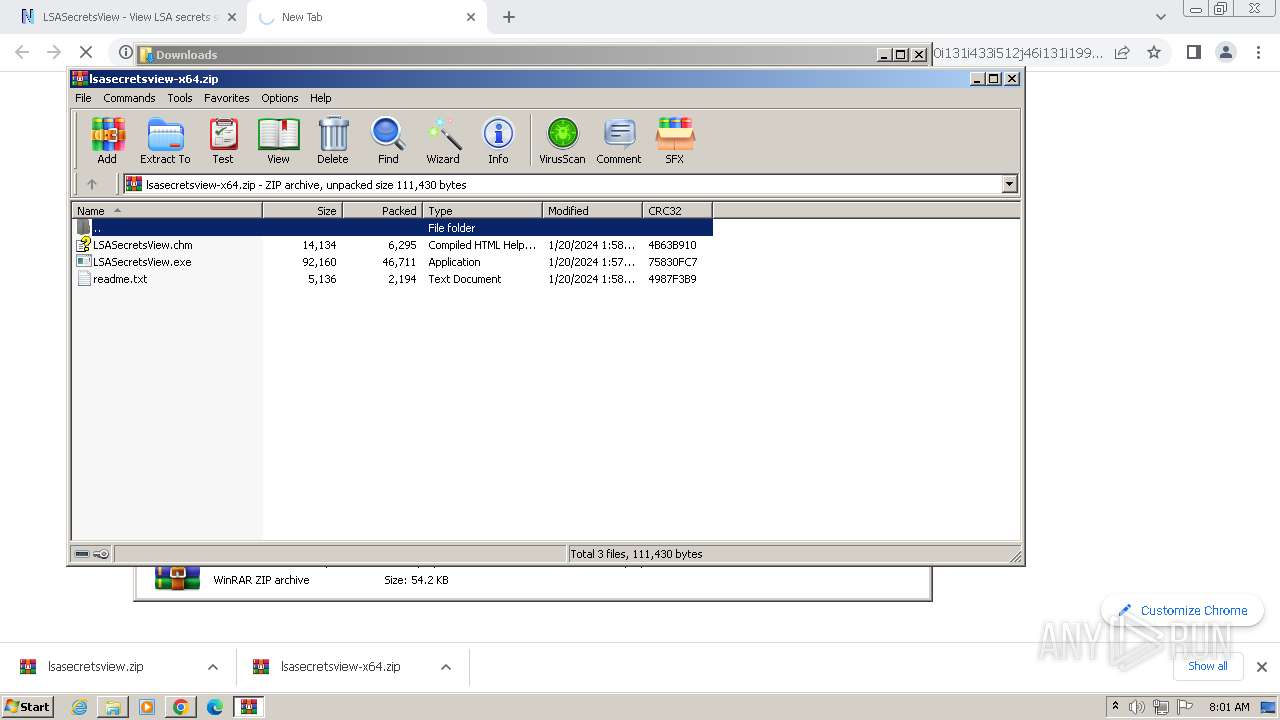Sort by Name column header
Viewport: 1280px width, 720px height.
coord(167,210)
